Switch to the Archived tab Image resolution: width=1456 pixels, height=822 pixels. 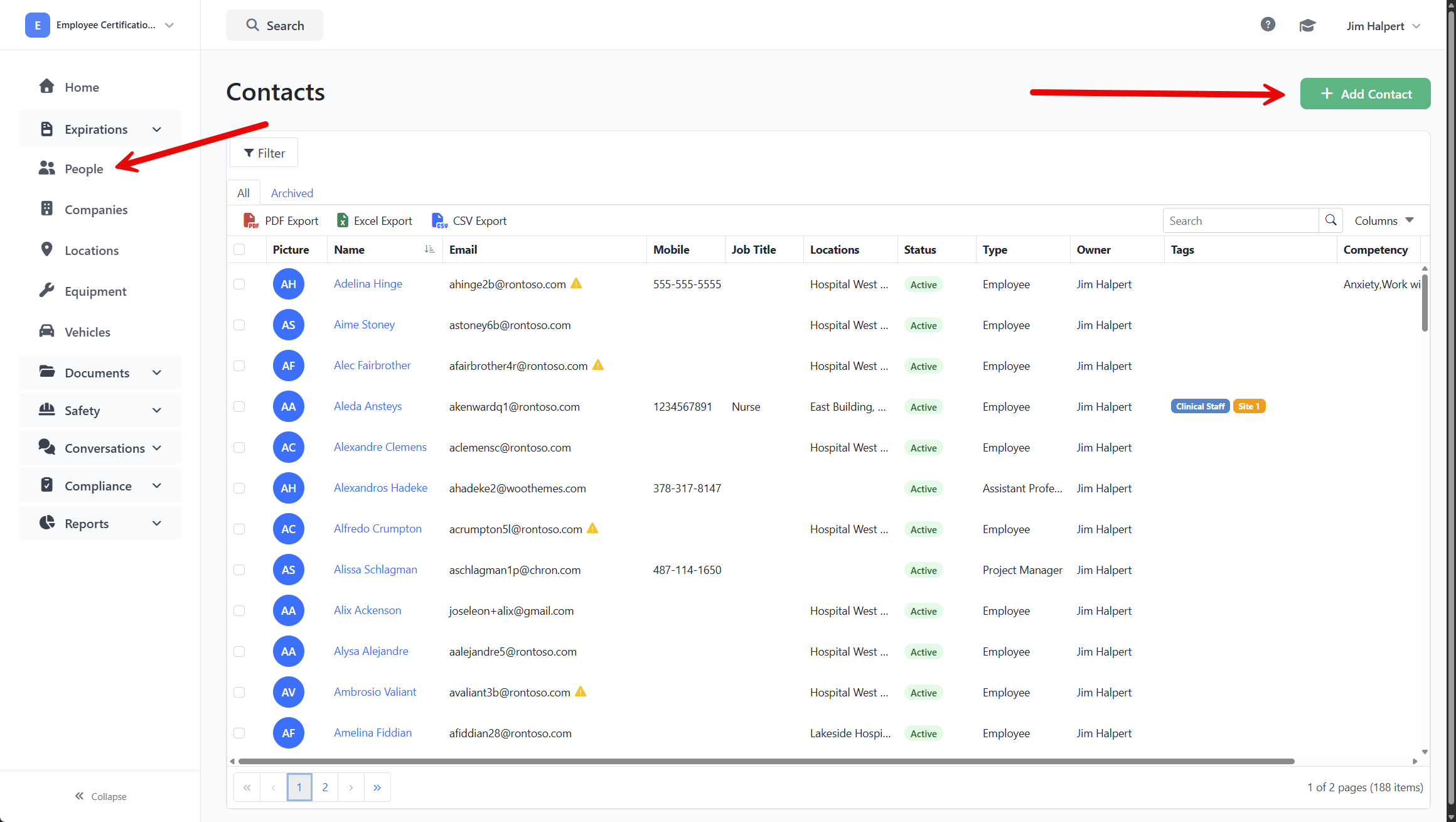click(x=292, y=193)
